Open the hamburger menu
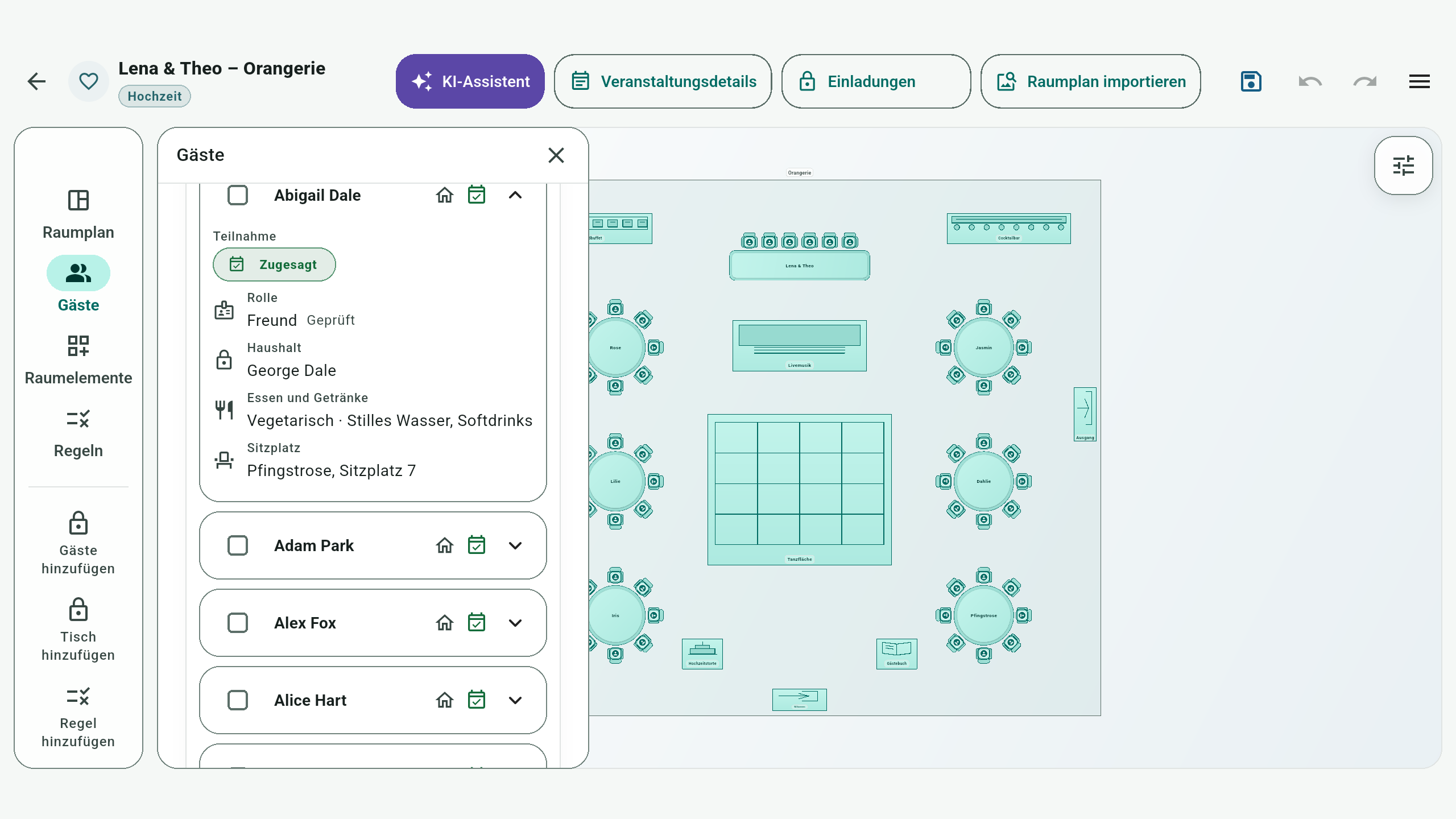 1420,81
